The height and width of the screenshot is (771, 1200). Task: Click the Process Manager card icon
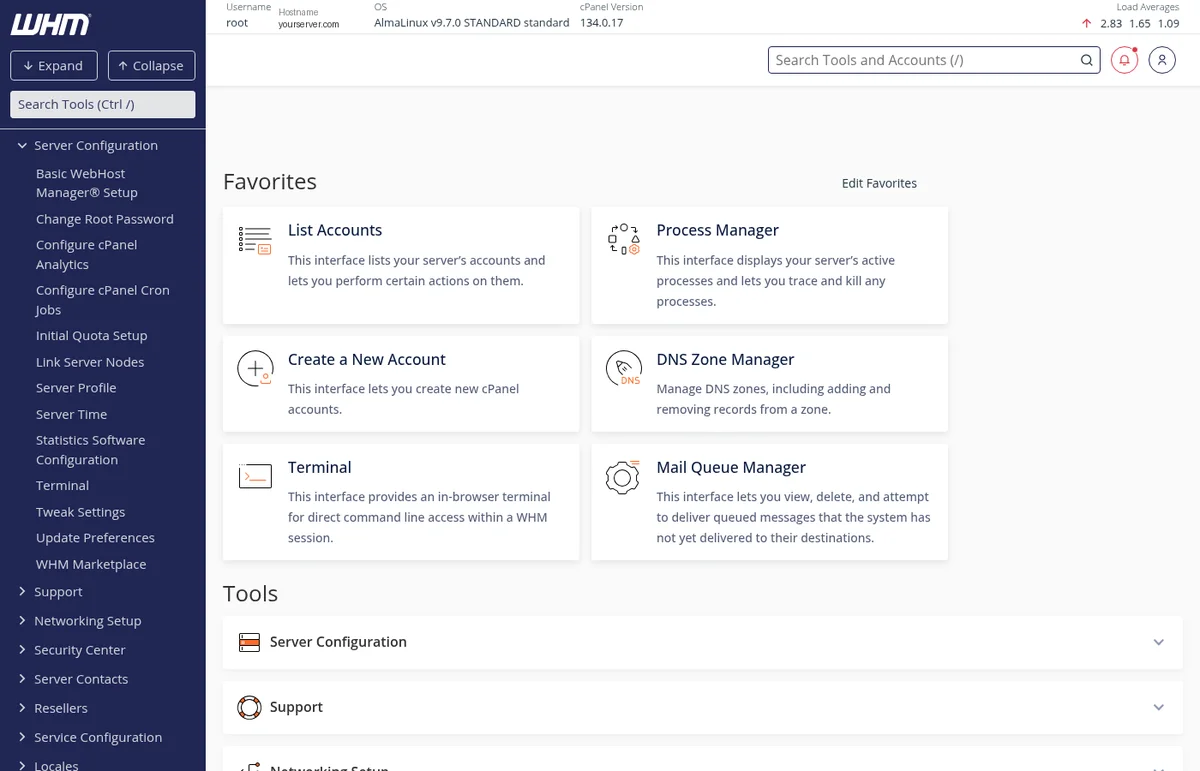pyautogui.click(x=624, y=240)
